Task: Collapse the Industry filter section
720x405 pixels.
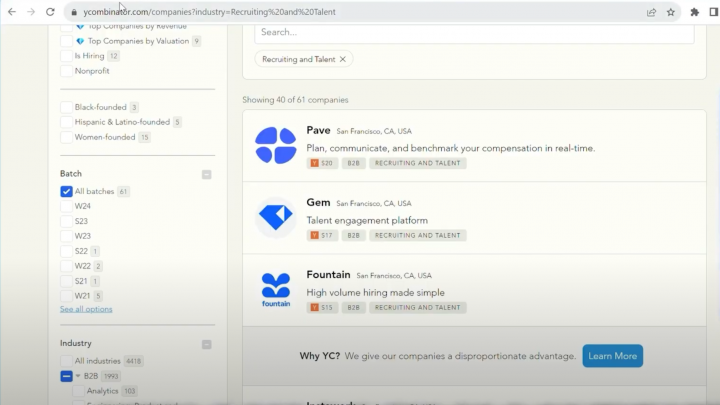Action: tap(207, 344)
